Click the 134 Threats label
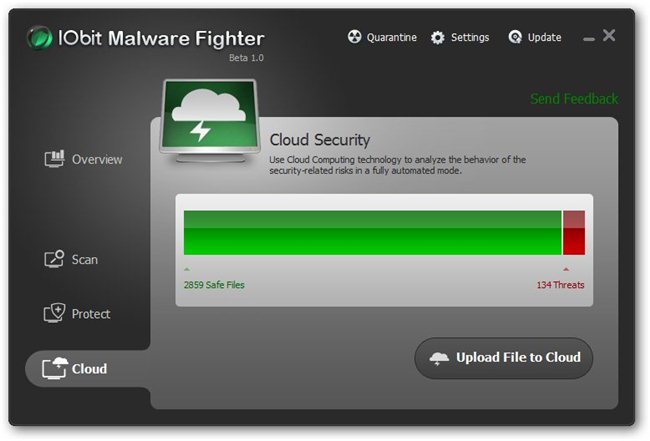The height and width of the screenshot is (441, 650). point(560,285)
